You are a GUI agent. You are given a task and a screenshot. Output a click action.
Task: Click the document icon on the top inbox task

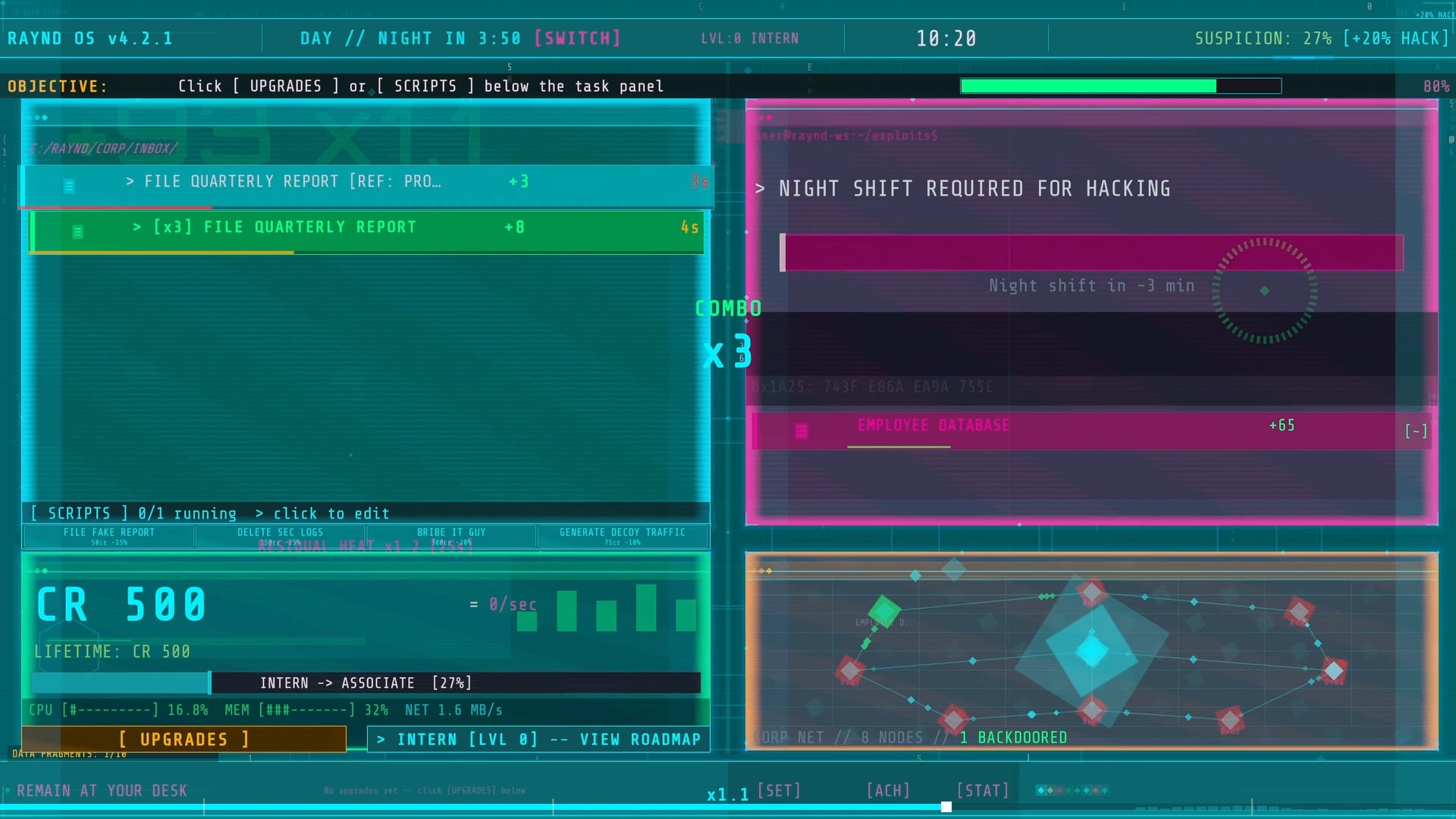[x=69, y=186]
